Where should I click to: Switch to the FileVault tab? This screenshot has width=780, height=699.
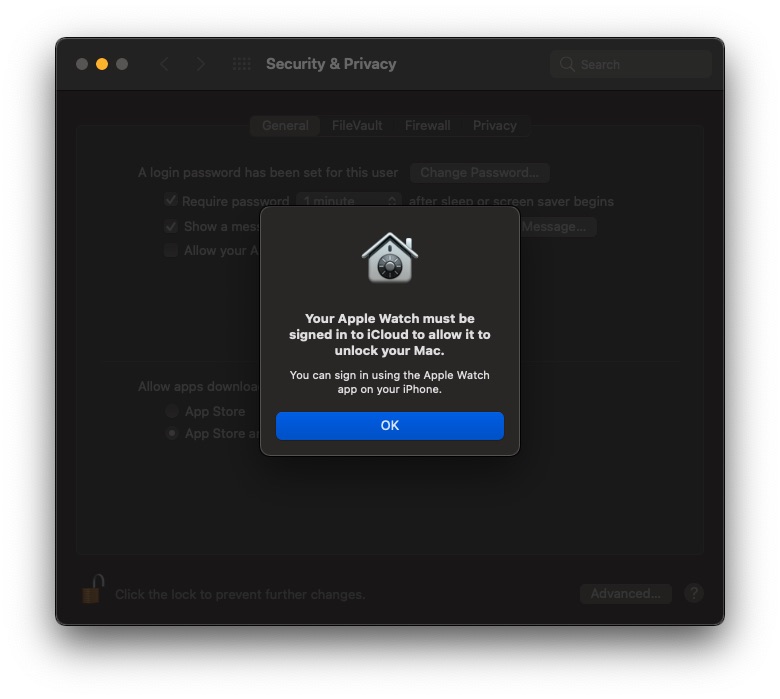tap(357, 125)
